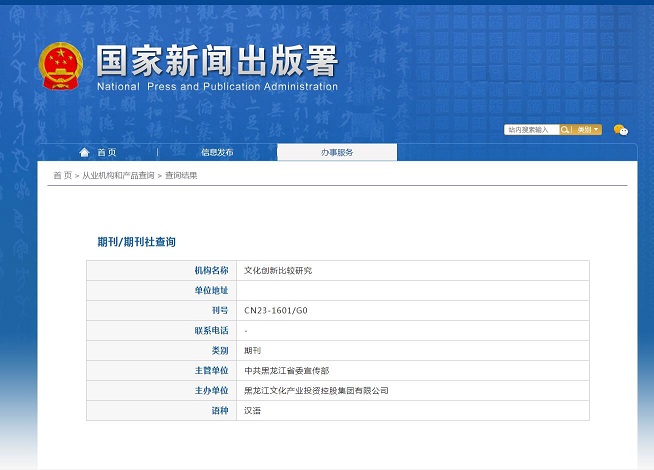The width and height of the screenshot is (654, 470).
Task: Open 从业机构和产品查询 breadcrumb link
Action: click(x=118, y=175)
